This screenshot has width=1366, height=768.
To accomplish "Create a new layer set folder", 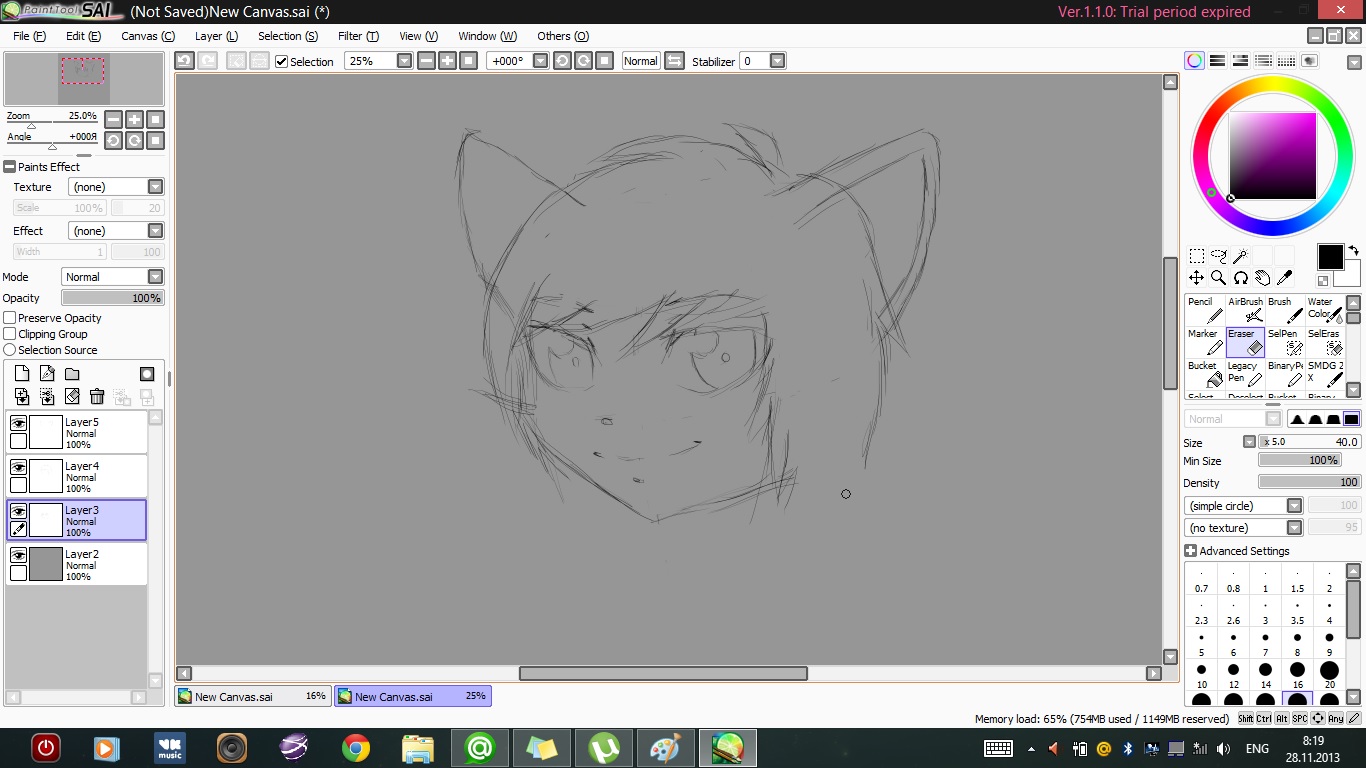I will [72, 374].
